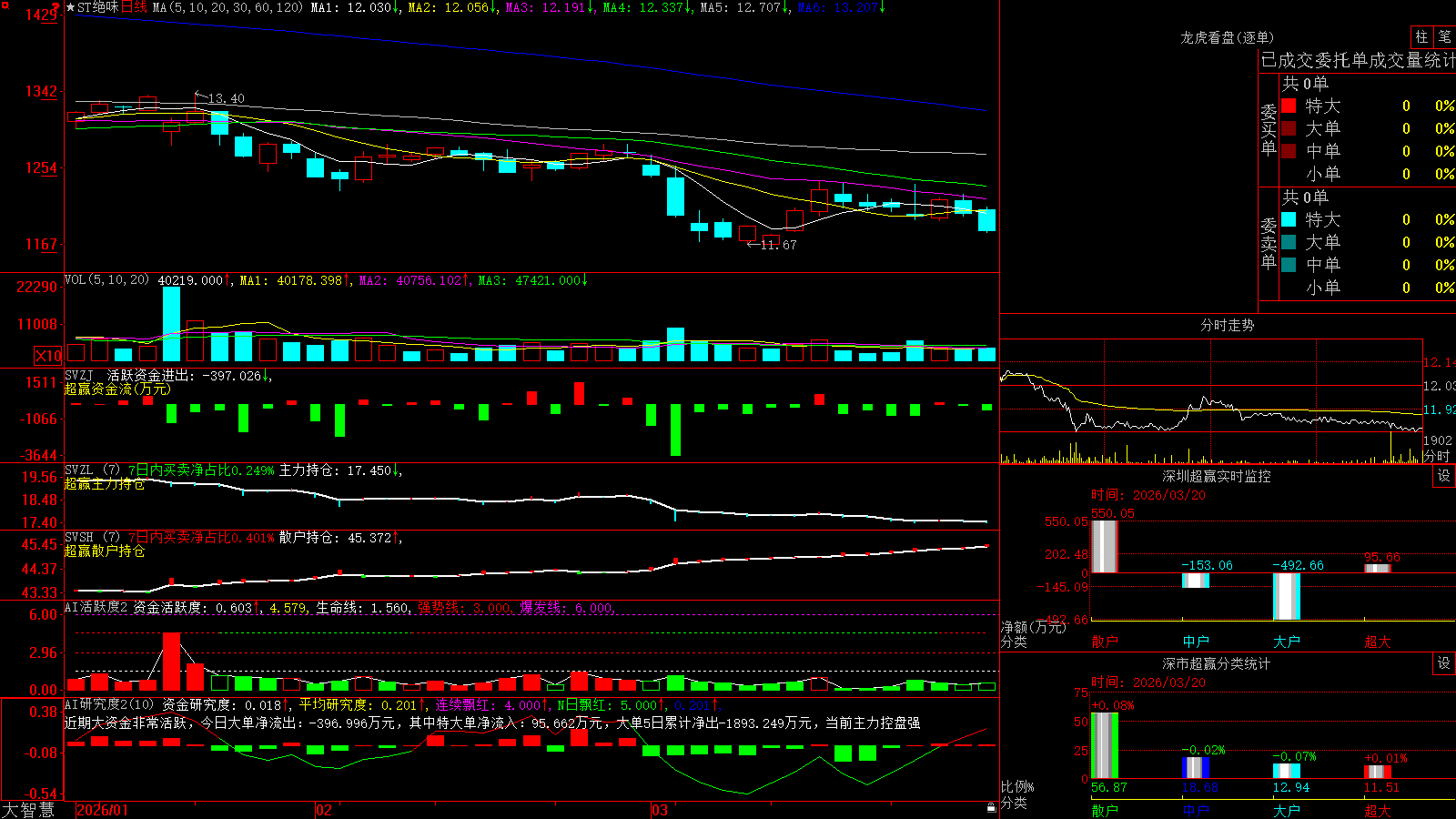
Task: Select the AI研究度2(10) indicator label
Action: coord(109,704)
